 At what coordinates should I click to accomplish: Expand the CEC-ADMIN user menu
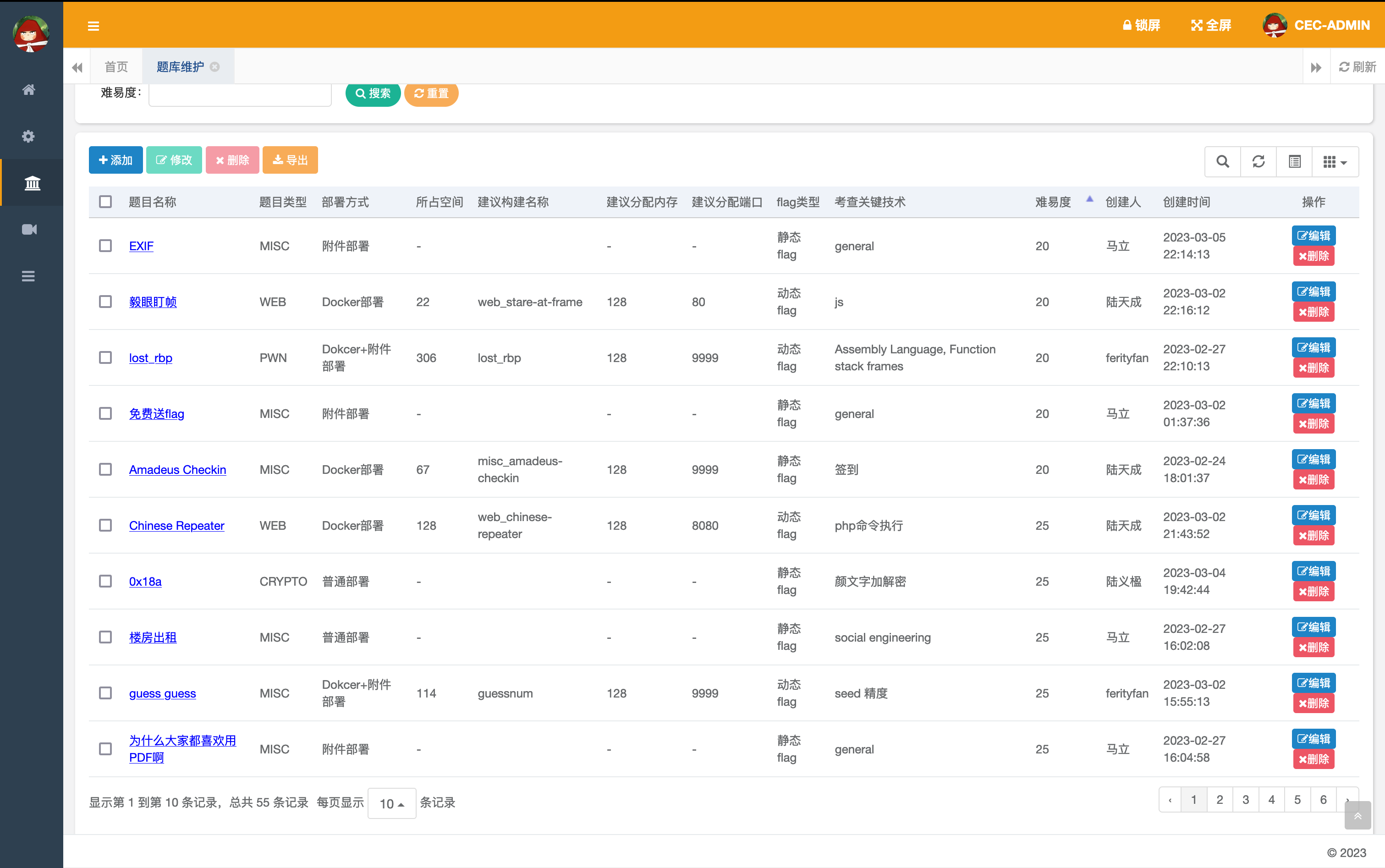click(x=1316, y=25)
